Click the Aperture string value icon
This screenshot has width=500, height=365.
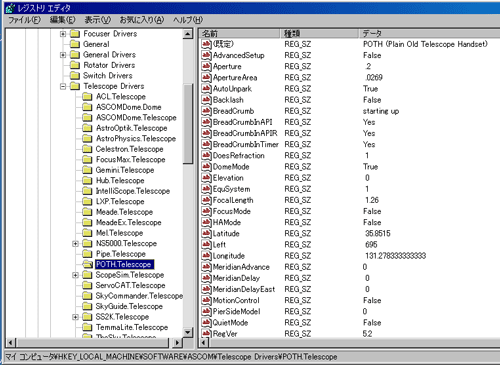click(x=206, y=66)
